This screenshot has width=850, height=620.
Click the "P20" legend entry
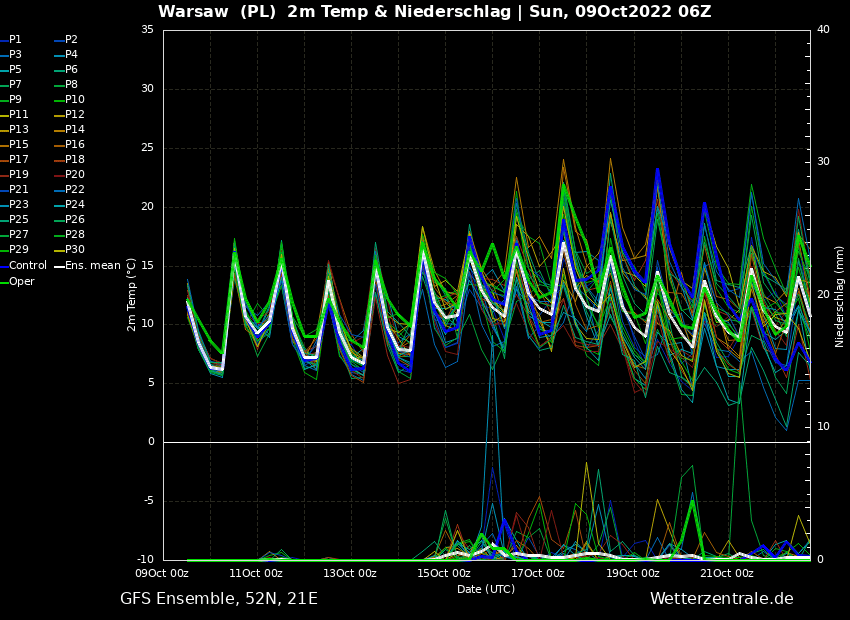click(x=70, y=175)
